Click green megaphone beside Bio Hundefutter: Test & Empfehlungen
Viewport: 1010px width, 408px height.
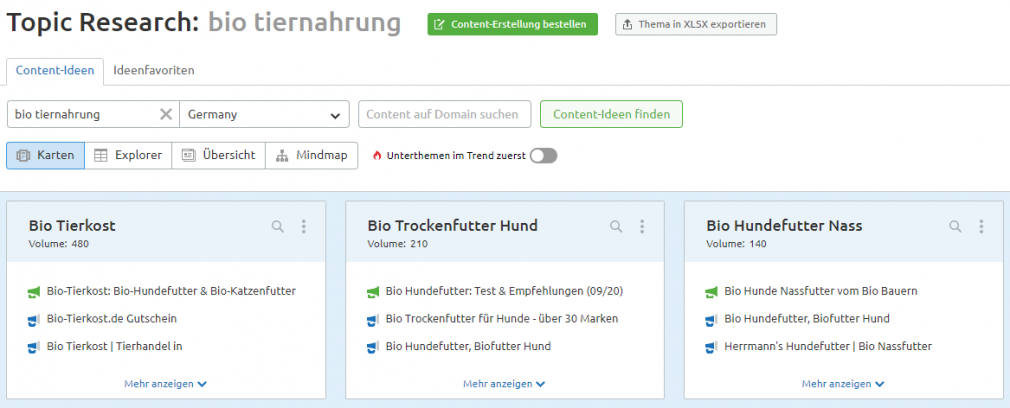[x=373, y=292]
